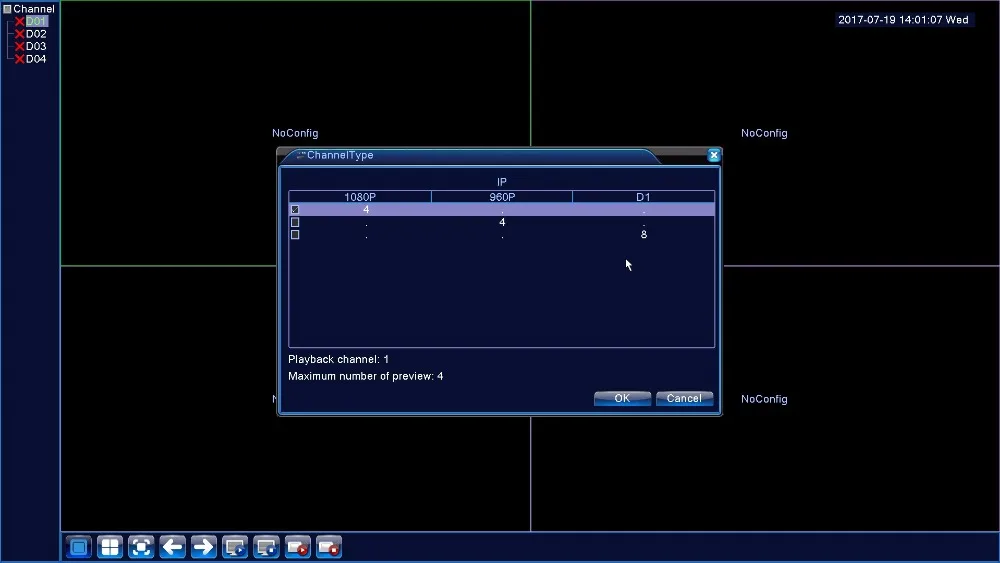This screenshot has width=1000, height=563.
Task: Activate the full-screen view icon
Action: coord(142,547)
